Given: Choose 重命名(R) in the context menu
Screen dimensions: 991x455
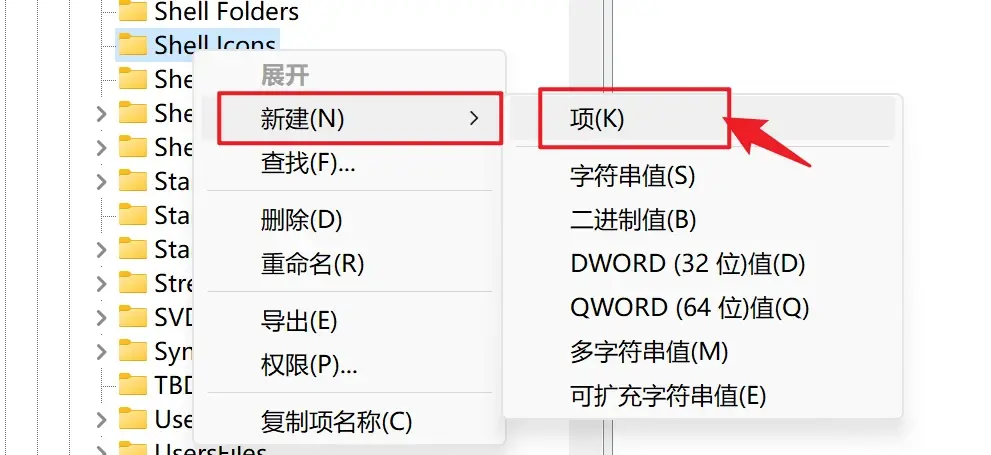Looking at the screenshot, I should click(313, 264).
